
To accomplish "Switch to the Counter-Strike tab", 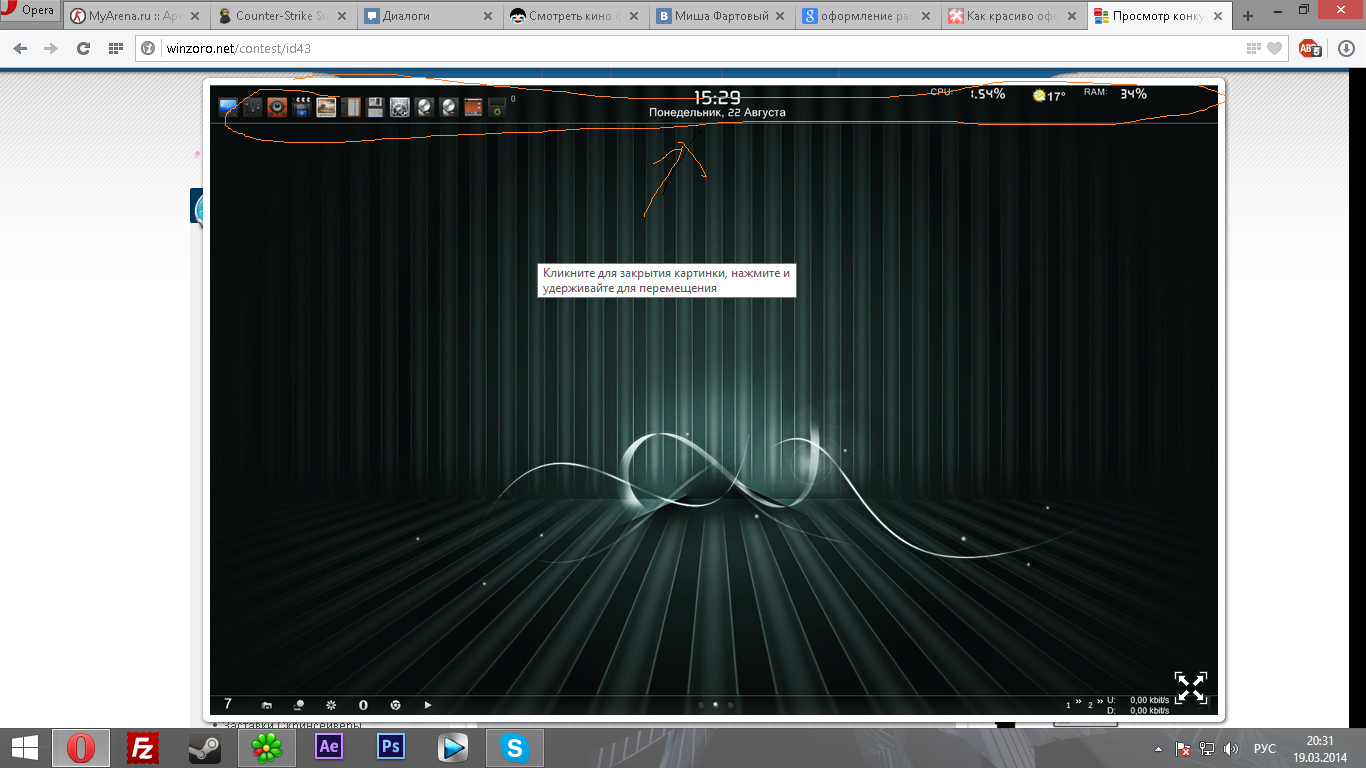I will pos(283,16).
